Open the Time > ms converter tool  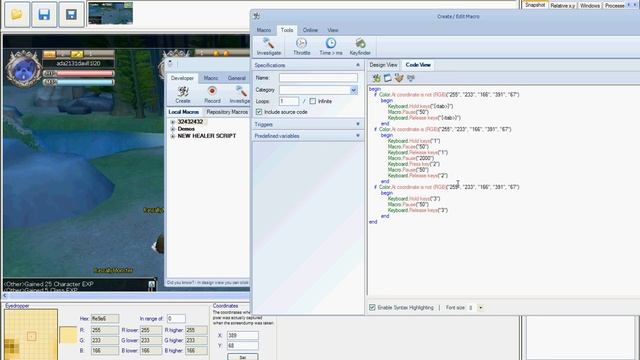331,47
